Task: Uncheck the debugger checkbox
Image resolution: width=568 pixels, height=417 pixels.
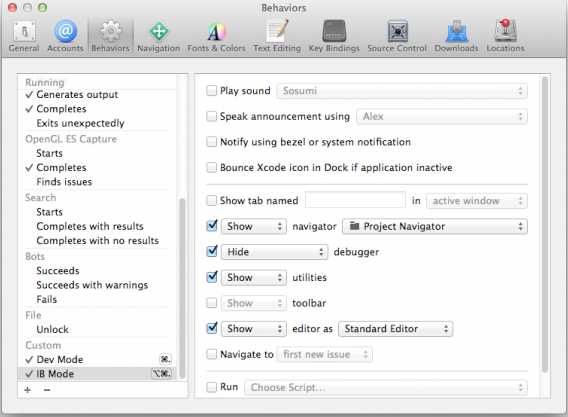Action: (212, 251)
